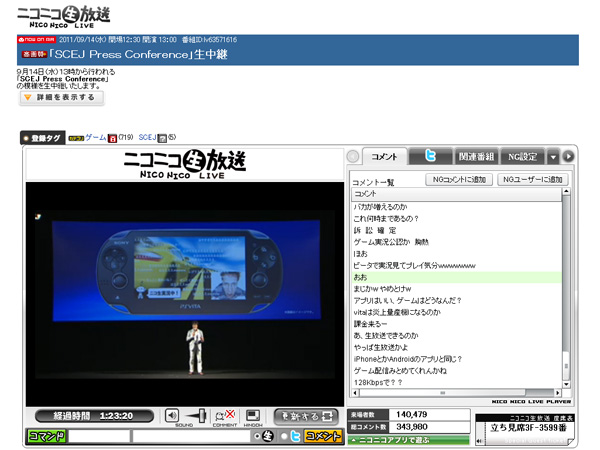The image size is (600, 450).
Task: Toggle comment display with the COMMENT icon
Action: click(x=226, y=414)
